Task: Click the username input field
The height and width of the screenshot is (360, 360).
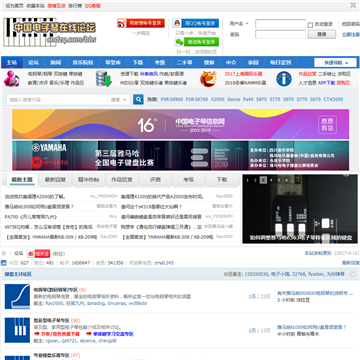Action: [x=280, y=24]
